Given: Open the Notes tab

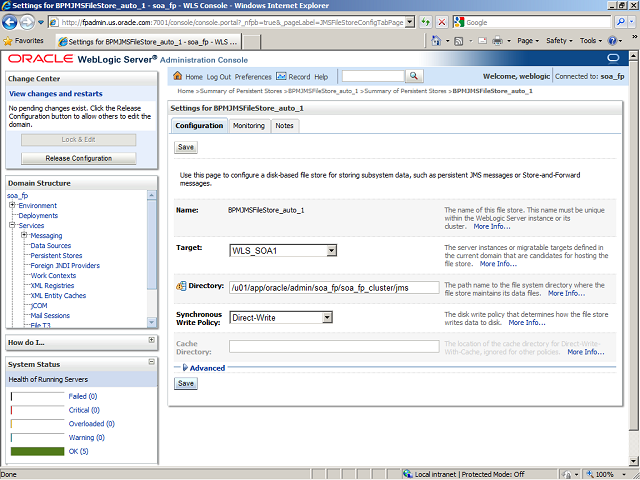Looking at the screenshot, I should pyautogui.click(x=285, y=126).
